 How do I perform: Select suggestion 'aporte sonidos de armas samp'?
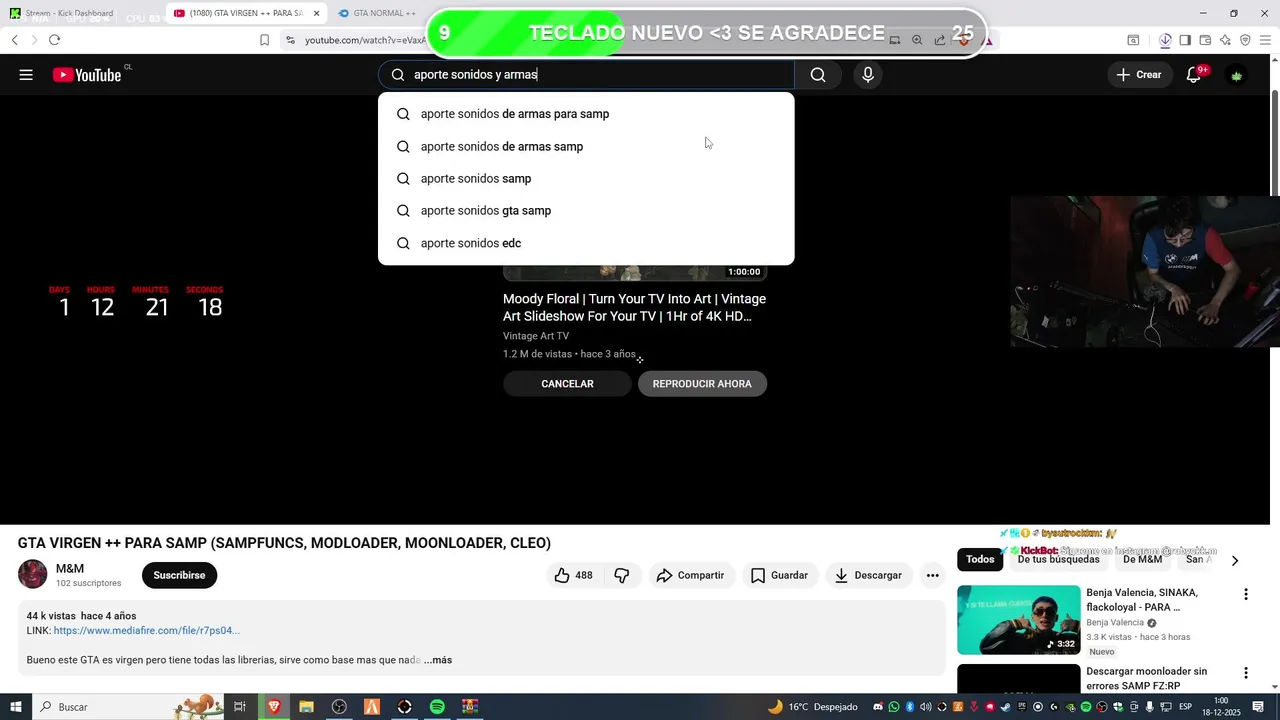(x=586, y=146)
